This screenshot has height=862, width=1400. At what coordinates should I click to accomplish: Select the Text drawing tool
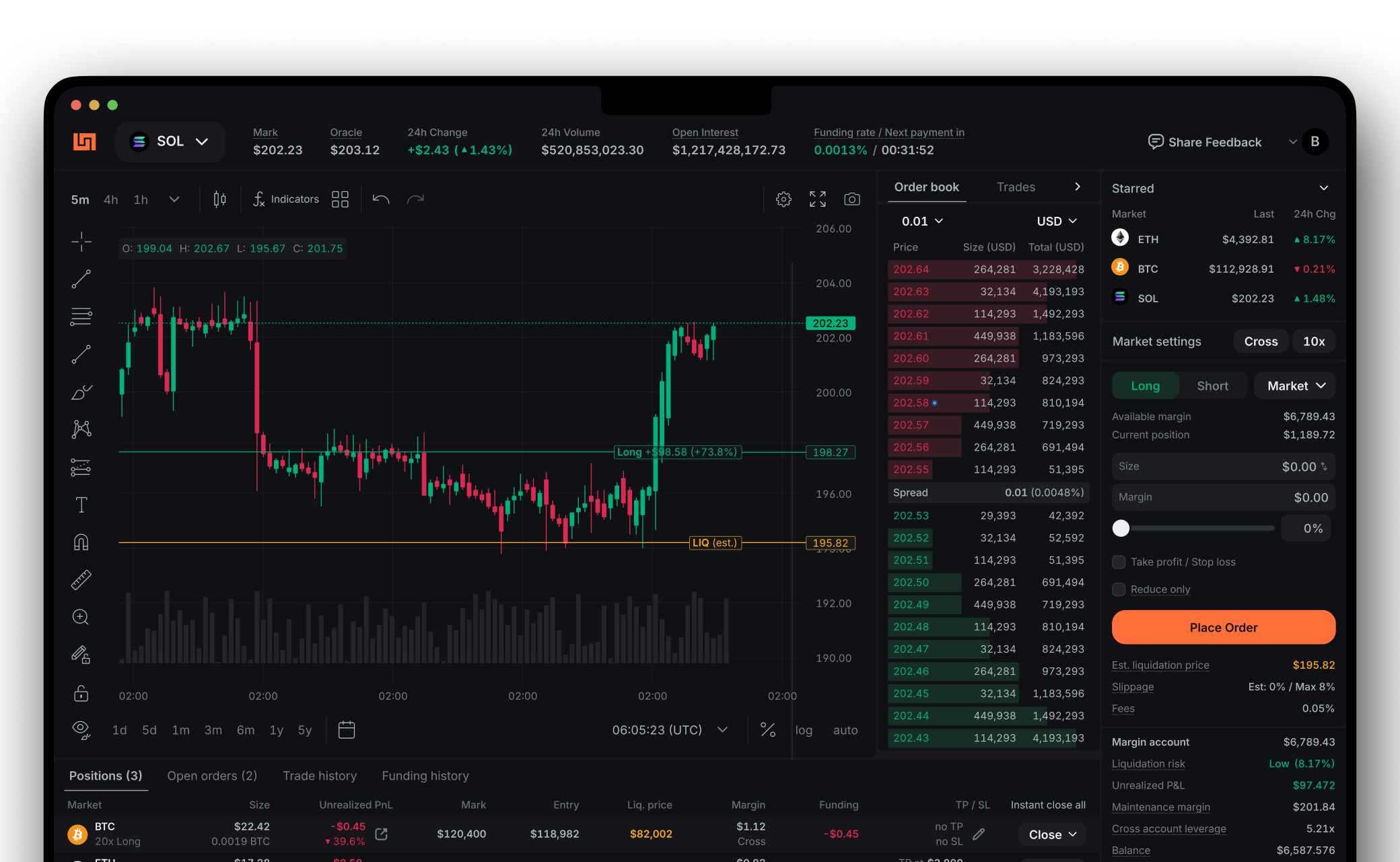pyautogui.click(x=81, y=505)
